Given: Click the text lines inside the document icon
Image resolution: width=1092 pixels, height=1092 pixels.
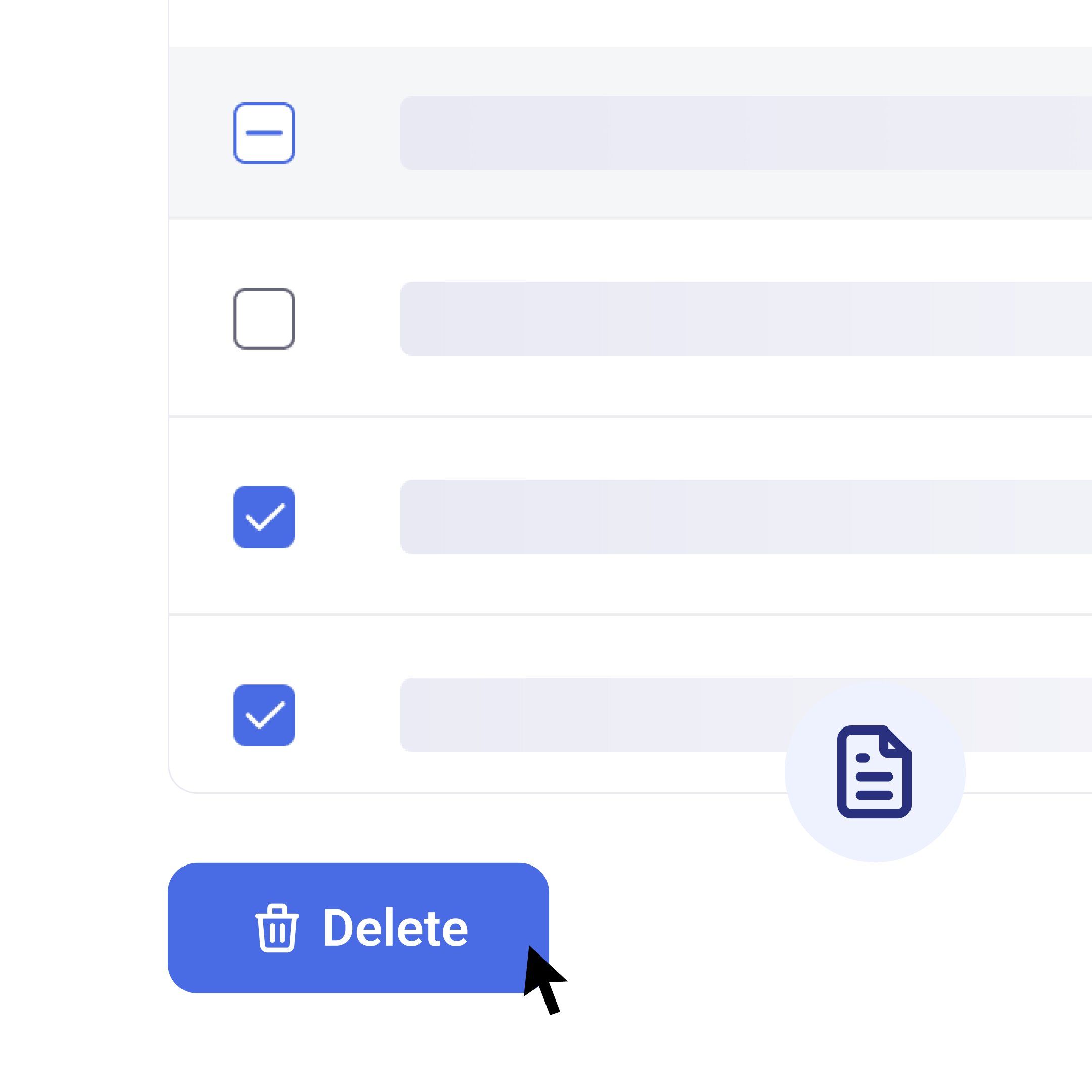Looking at the screenshot, I should [x=874, y=777].
